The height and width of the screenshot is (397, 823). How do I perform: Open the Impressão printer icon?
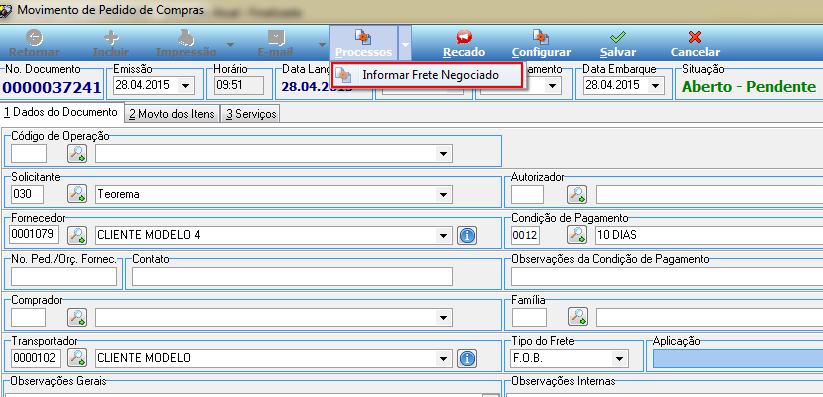click(186, 37)
